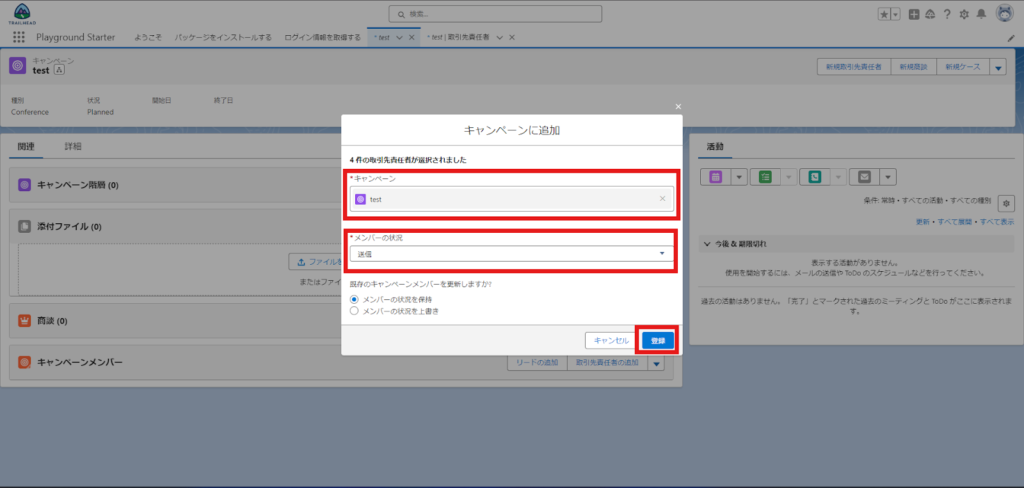Expand the 今後 & 期限切れ section chevron
1024x488 pixels.
(708, 244)
